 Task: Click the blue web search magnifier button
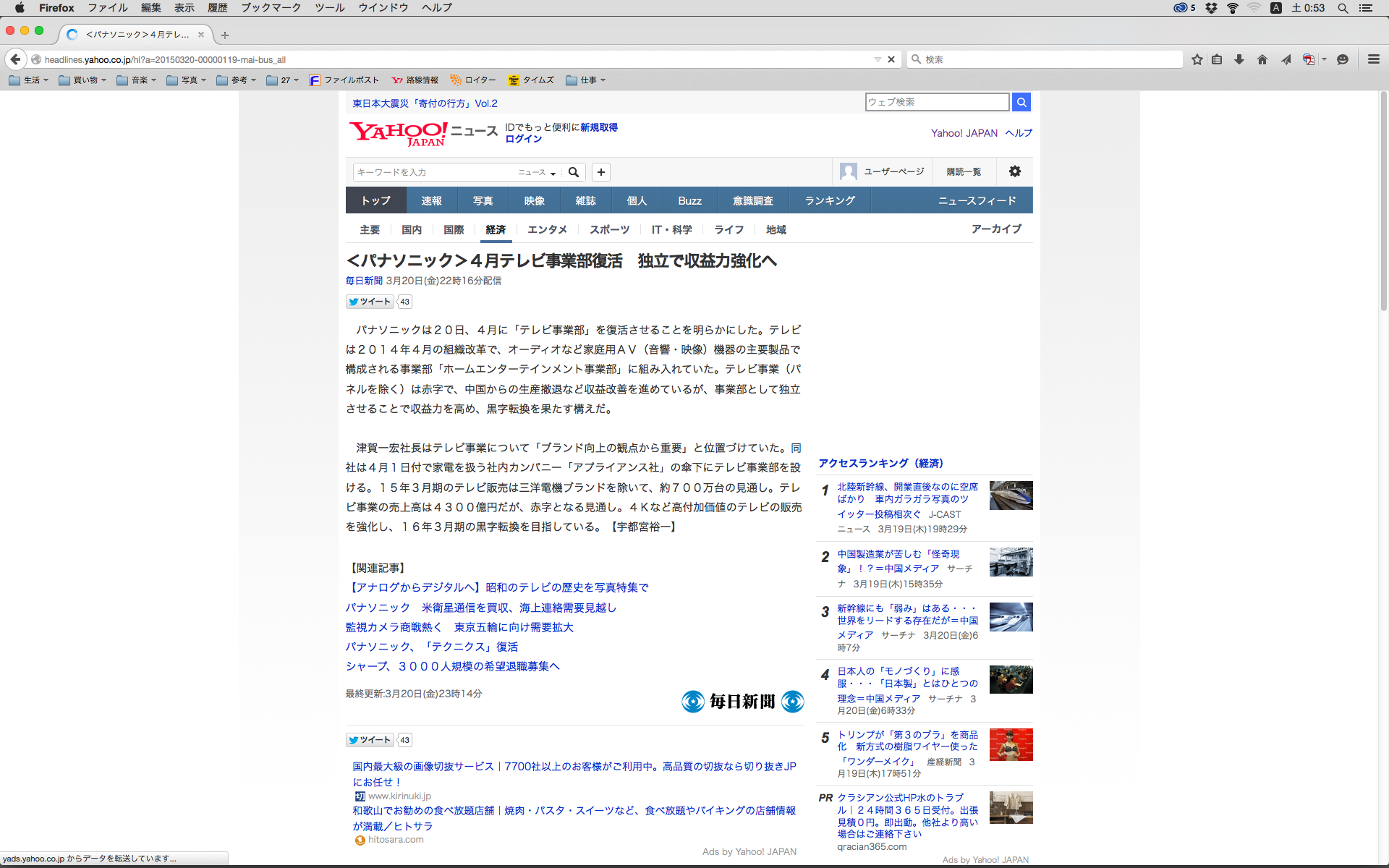pyautogui.click(x=1021, y=102)
